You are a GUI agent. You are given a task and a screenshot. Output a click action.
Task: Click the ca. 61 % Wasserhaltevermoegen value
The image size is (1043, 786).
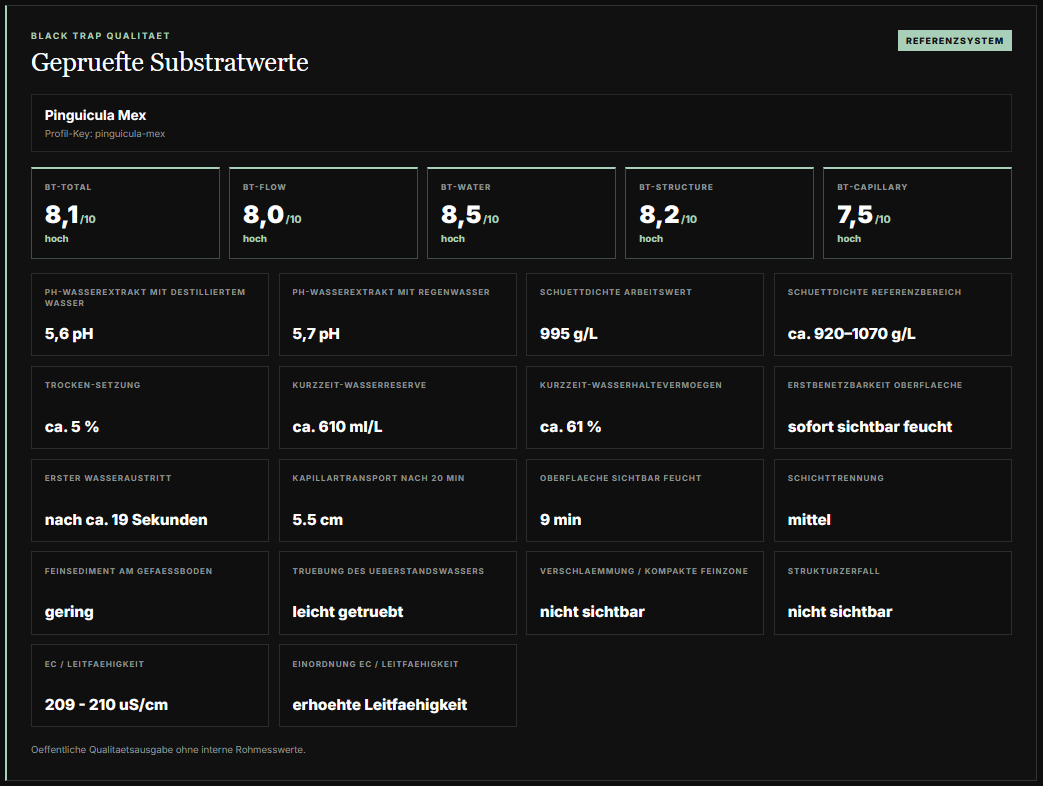(x=570, y=427)
